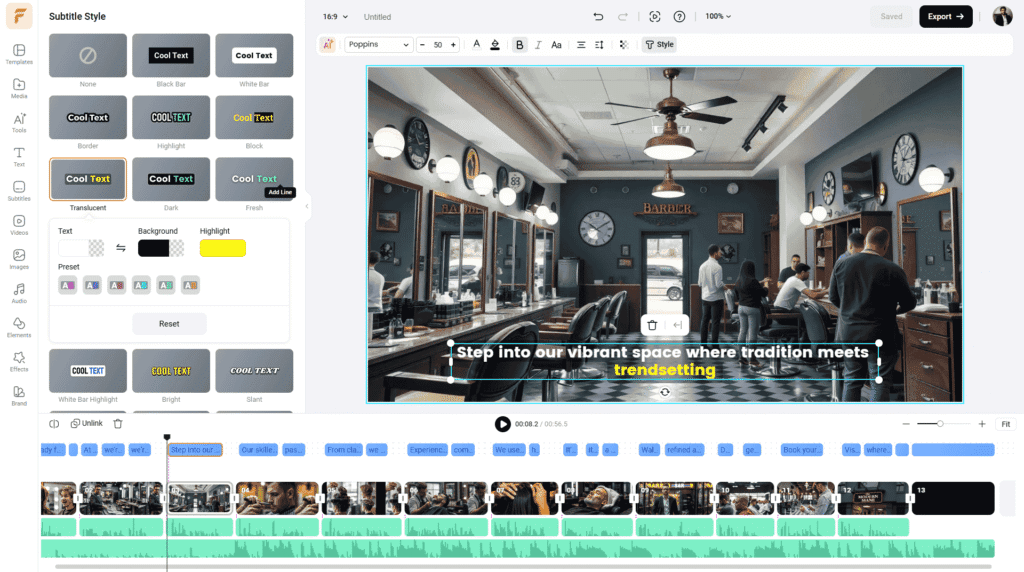Select the White Bar subtitle style

[254, 56]
